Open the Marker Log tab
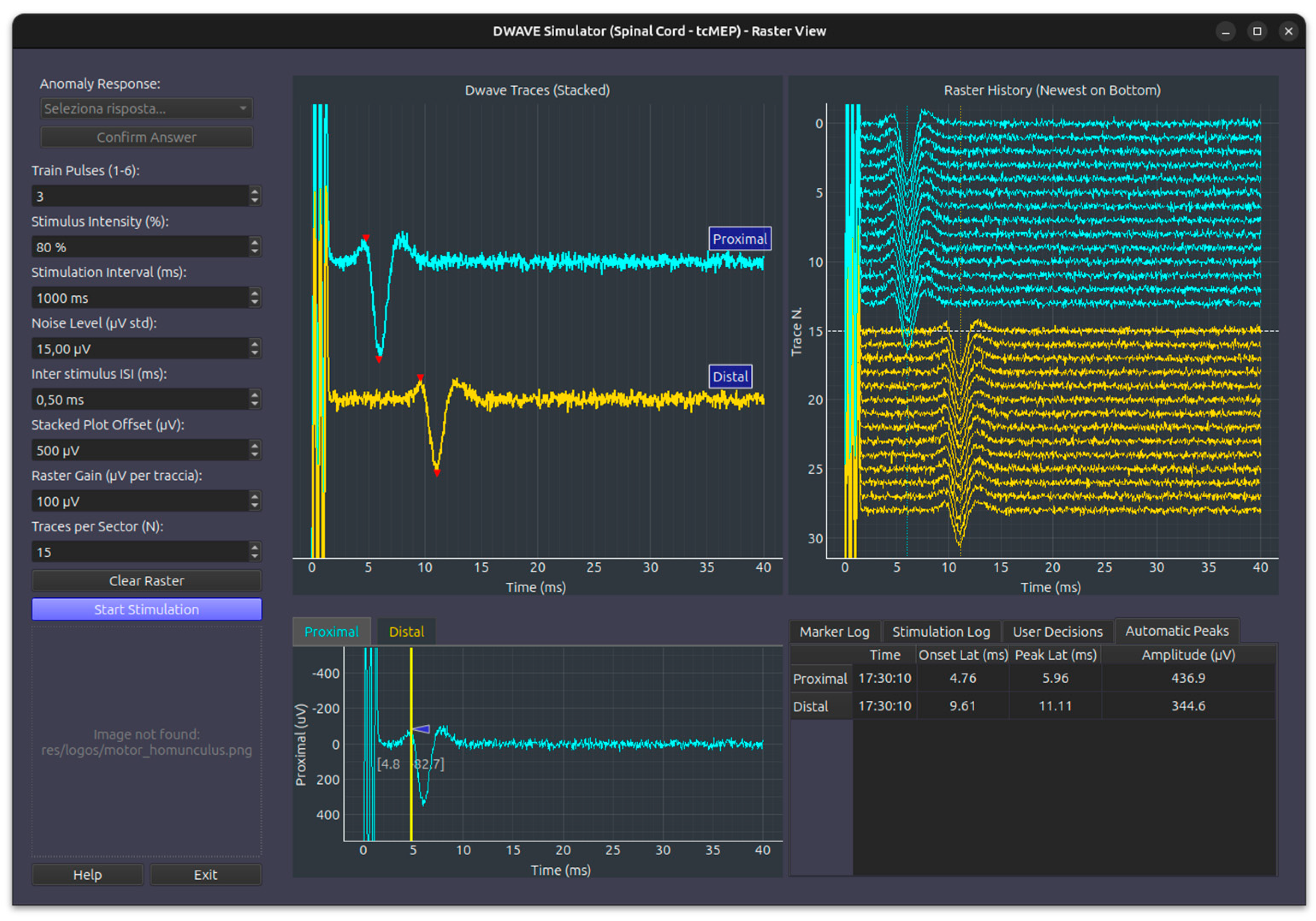This screenshot has width=1316, height=921. point(834,632)
